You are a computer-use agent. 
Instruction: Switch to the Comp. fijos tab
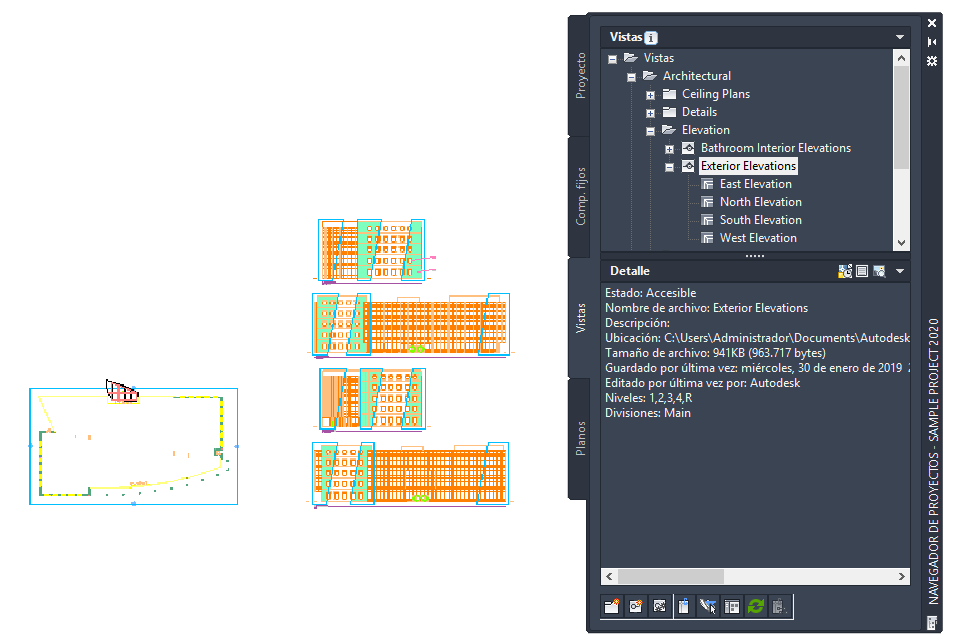tap(580, 196)
